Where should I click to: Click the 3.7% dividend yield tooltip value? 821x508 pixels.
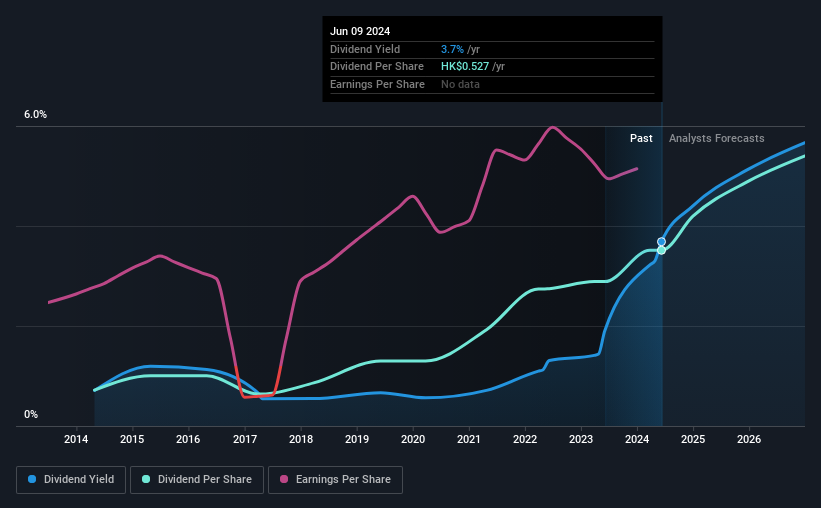452,49
